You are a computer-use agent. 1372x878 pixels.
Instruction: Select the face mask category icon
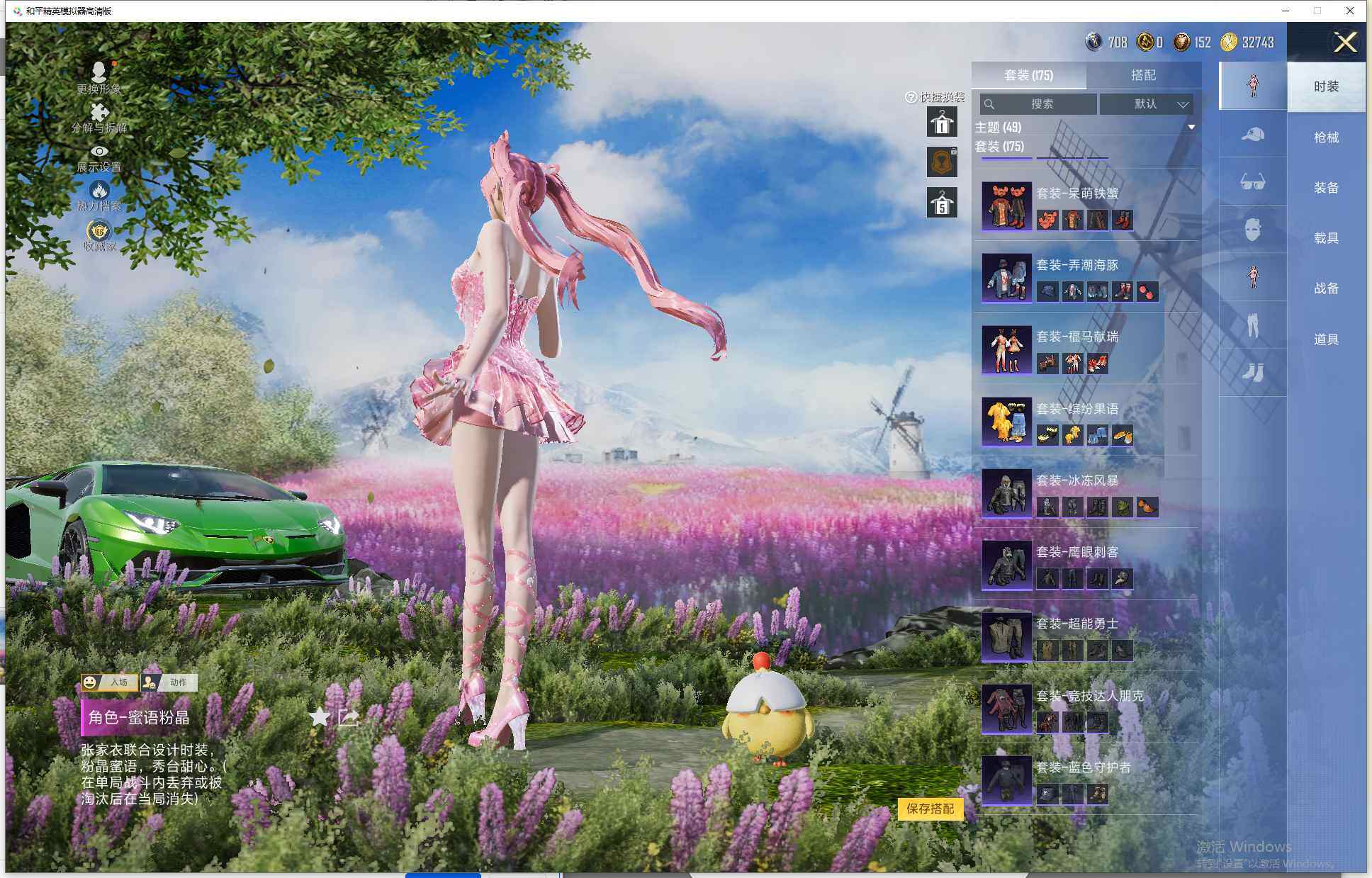(x=1252, y=230)
